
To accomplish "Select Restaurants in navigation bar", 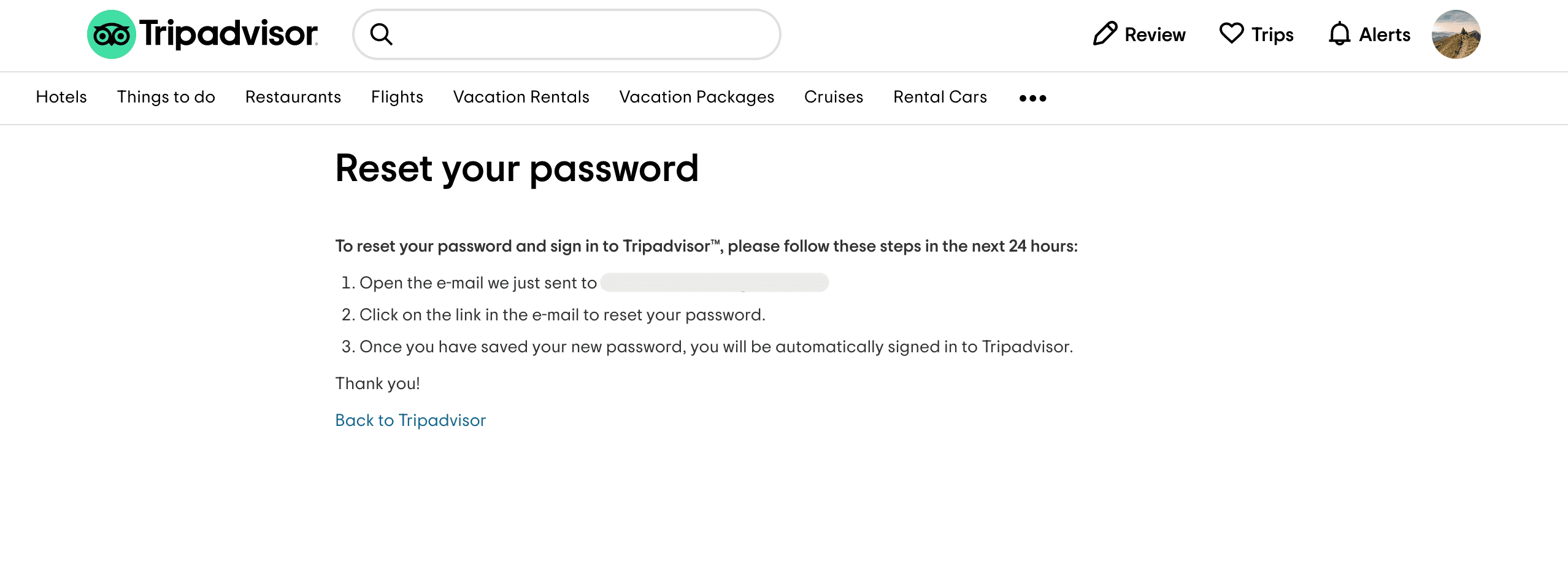I will [293, 97].
